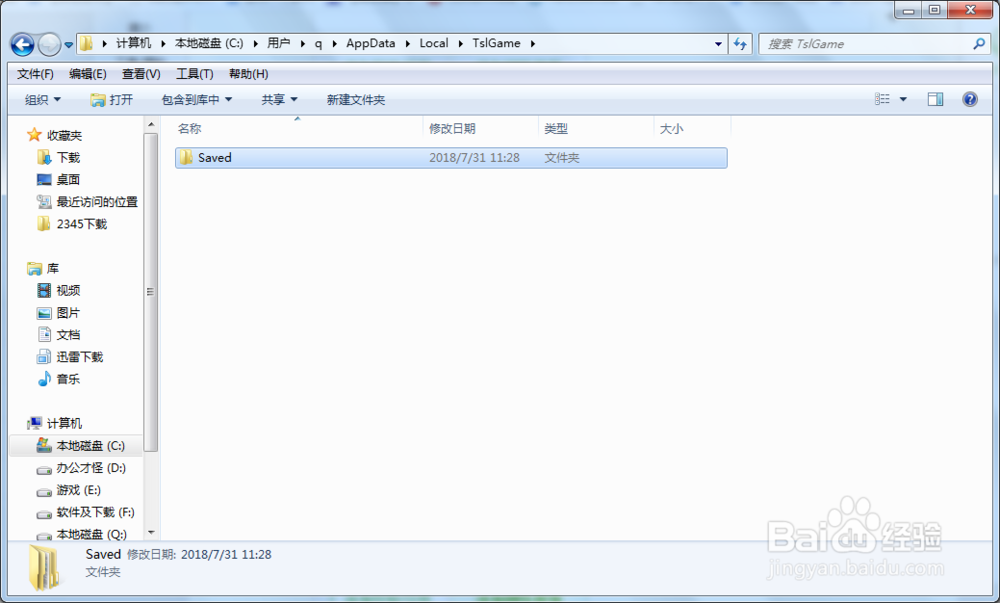The height and width of the screenshot is (603, 1000).
Task: Click the greyed Forward arrow button
Action: coord(49,44)
